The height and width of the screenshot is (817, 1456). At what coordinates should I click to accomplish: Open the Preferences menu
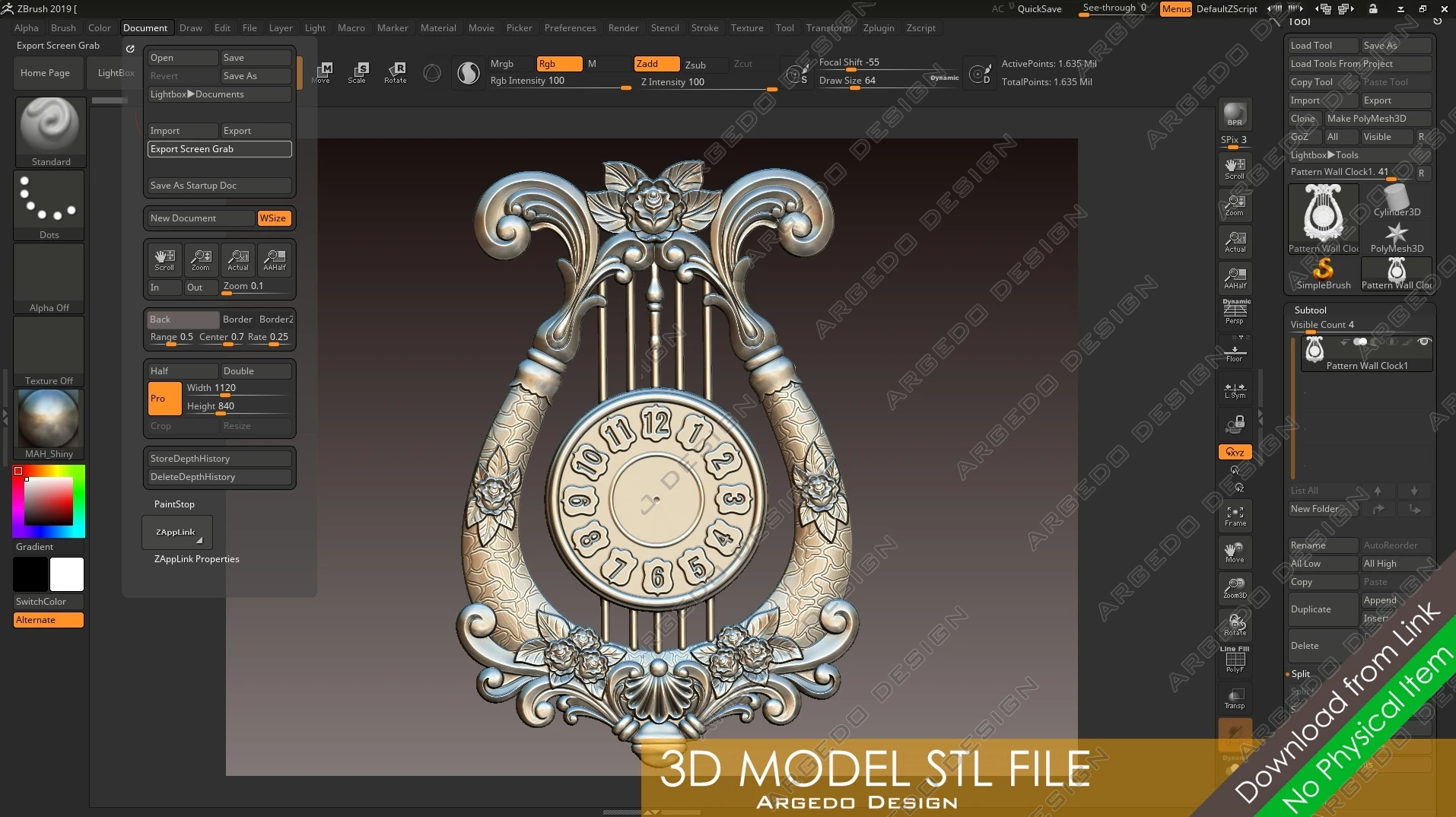pos(570,28)
